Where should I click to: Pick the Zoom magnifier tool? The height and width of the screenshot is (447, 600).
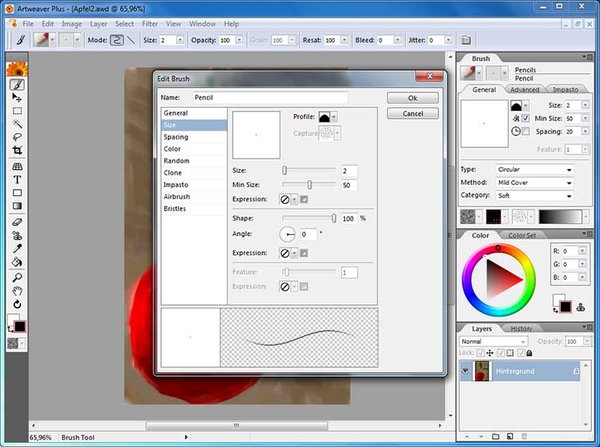tap(17, 276)
